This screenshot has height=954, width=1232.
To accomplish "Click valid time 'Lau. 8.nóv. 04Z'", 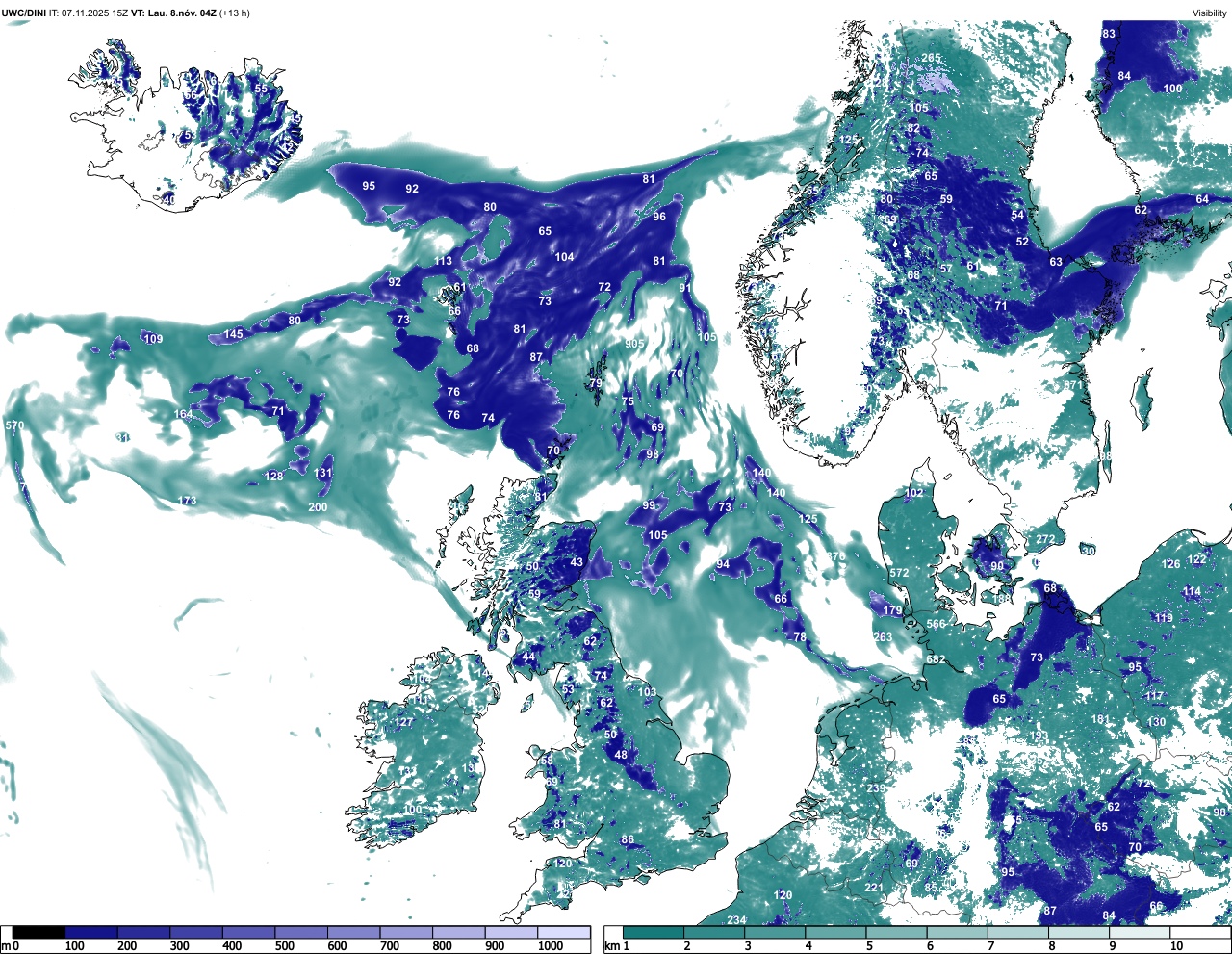I will tap(181, 13).
